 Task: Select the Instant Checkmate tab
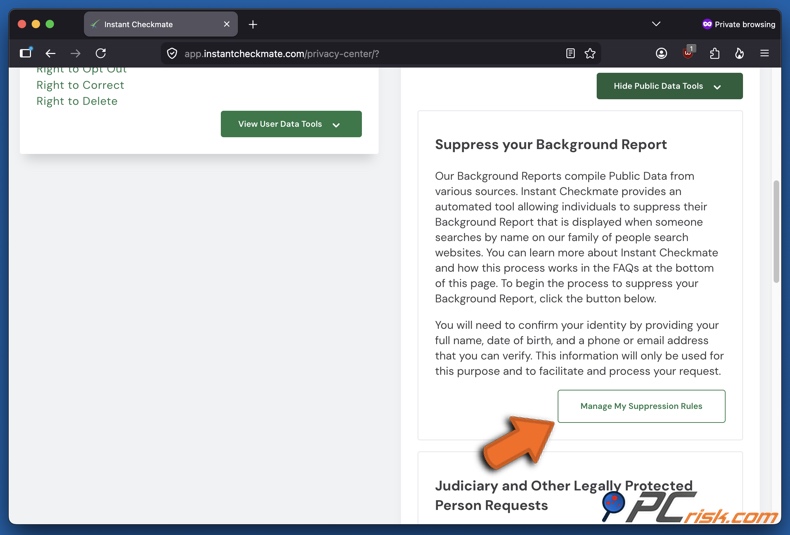point(161,24)
